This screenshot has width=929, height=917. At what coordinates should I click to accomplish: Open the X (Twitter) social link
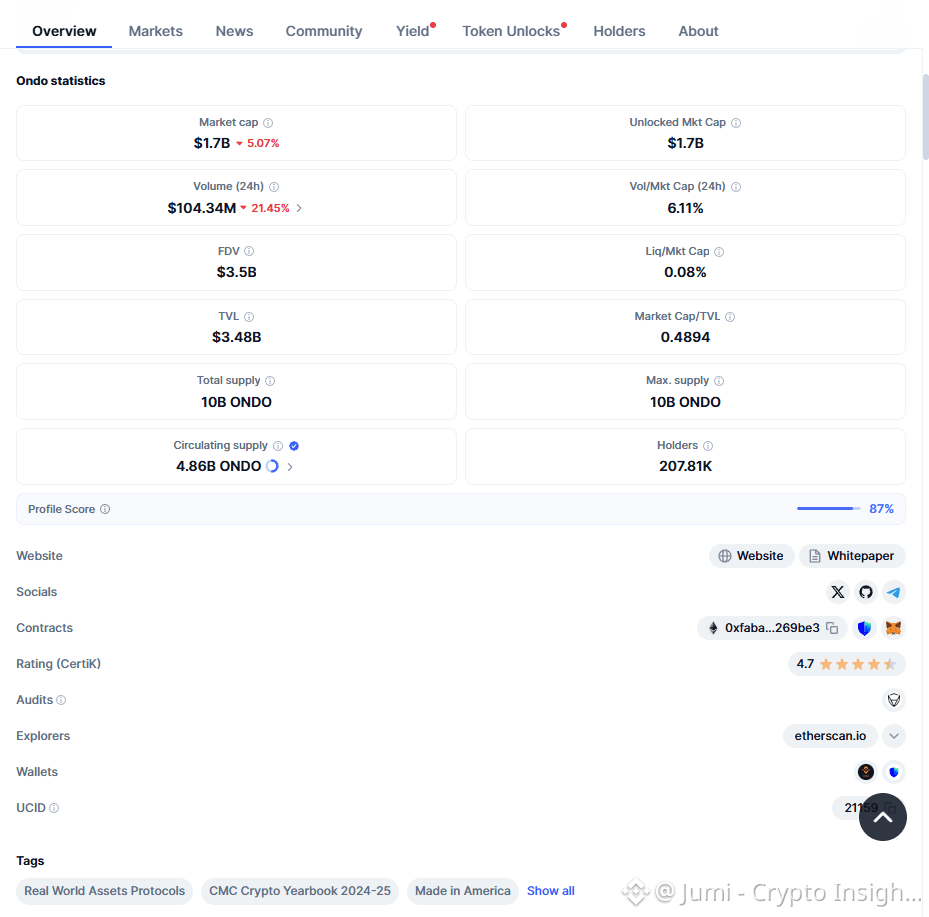[838, 592]
